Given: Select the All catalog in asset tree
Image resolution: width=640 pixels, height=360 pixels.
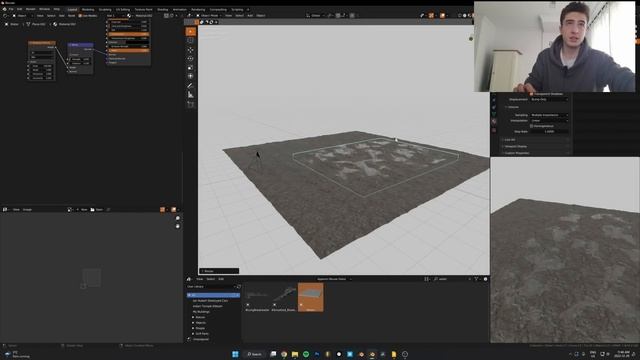Looking at the screenshot, I should [x=213, y=295].
